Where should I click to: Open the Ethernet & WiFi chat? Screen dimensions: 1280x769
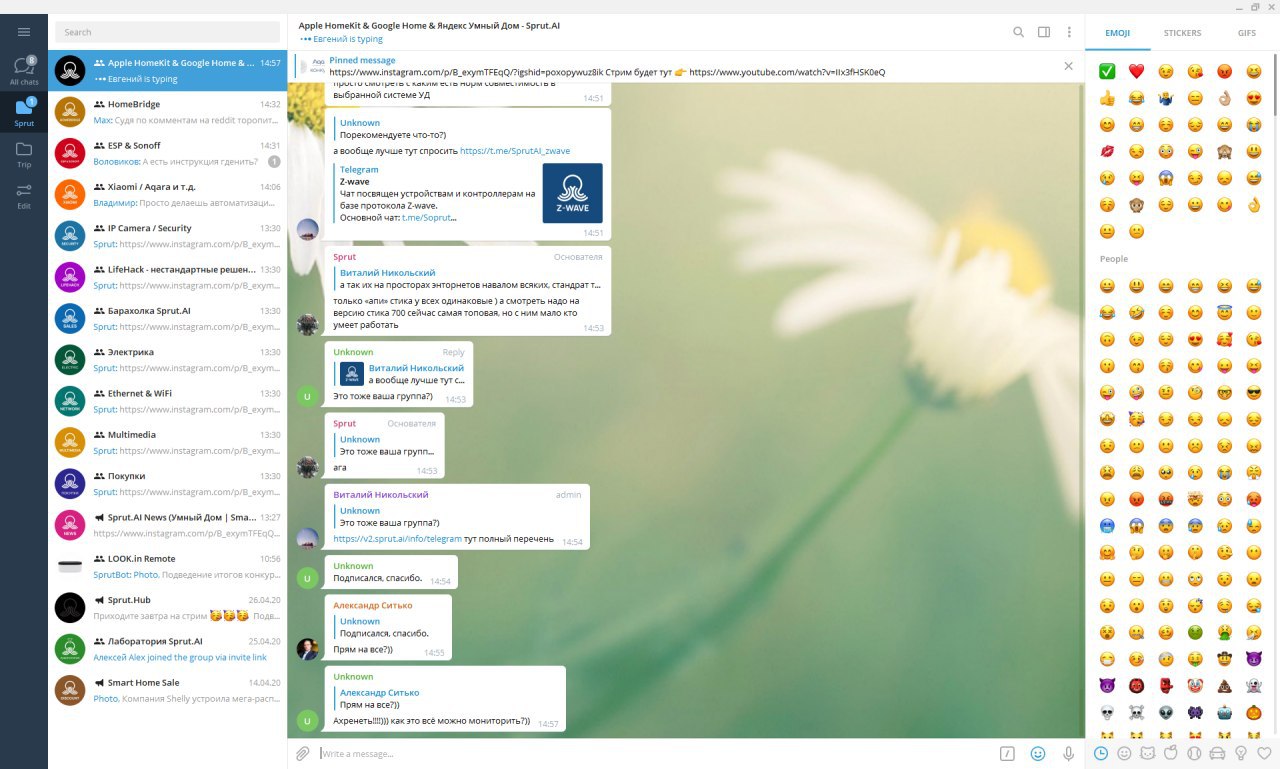167,401
